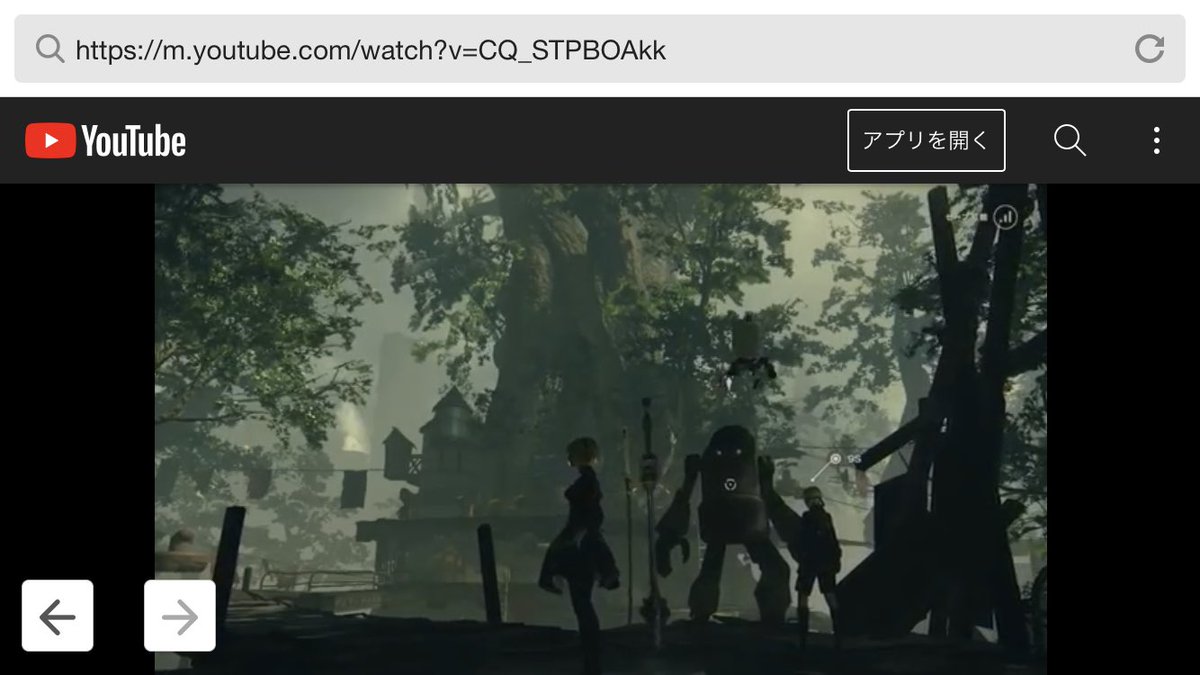Tap the アプリを開く button
The image size is (1200, 675).
[x=926, y=140]
